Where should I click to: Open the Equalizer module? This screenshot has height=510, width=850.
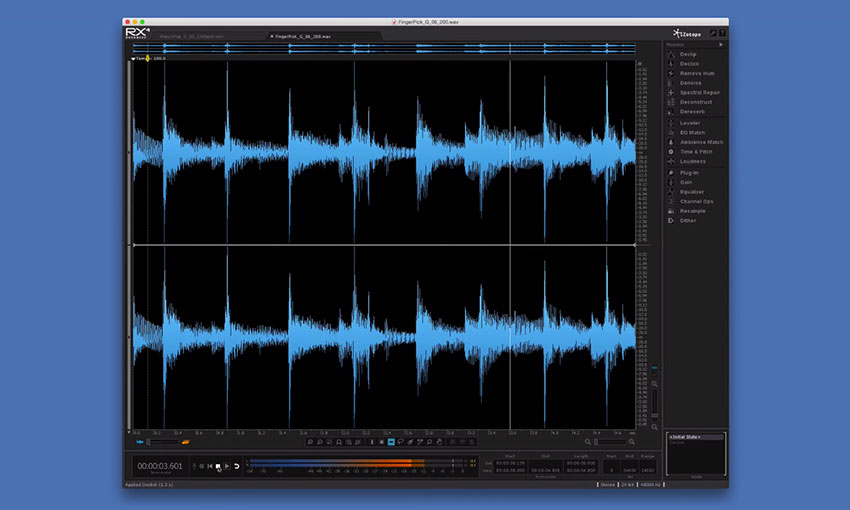click(692, 192)
